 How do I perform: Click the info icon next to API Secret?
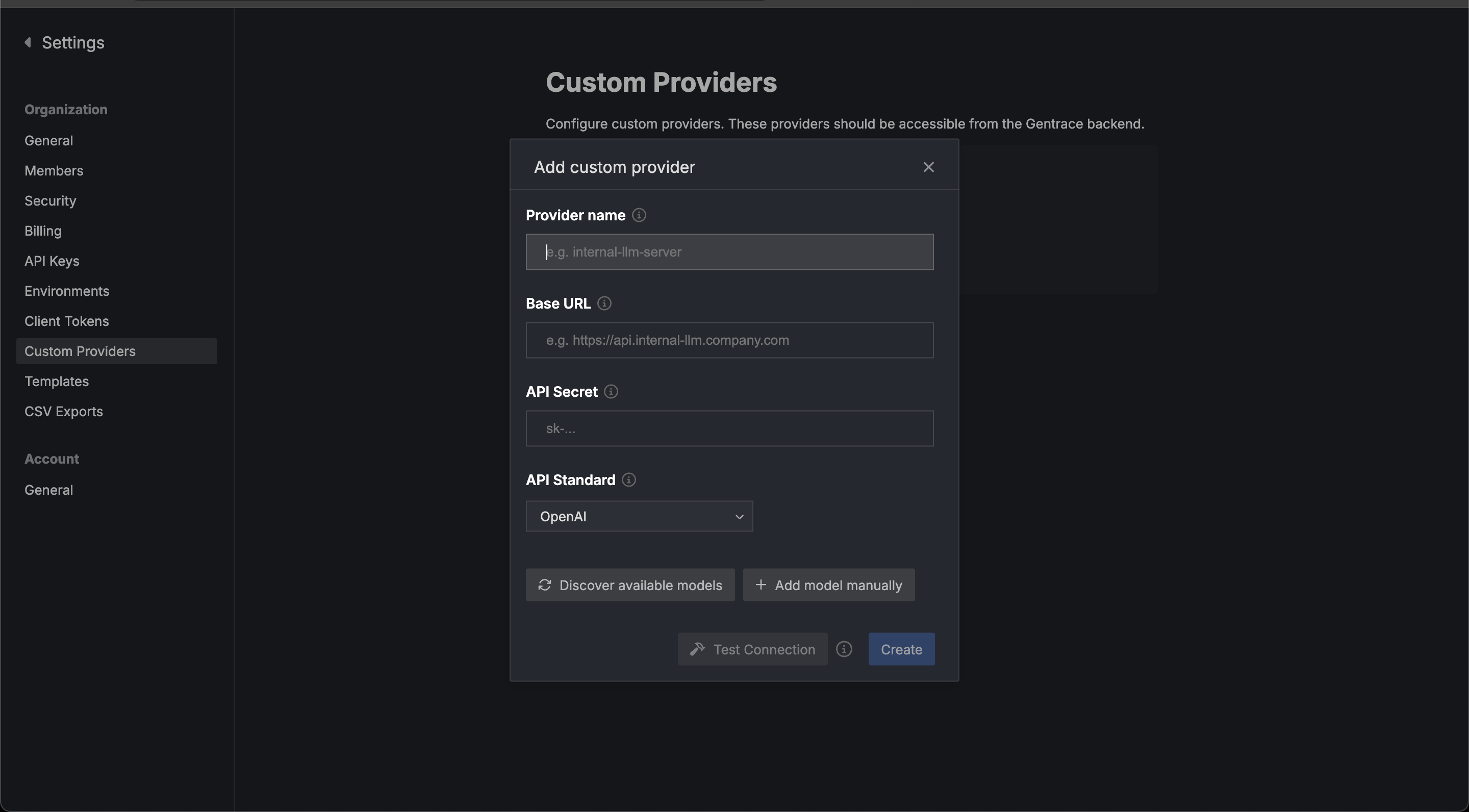click(x=610, y=391)
